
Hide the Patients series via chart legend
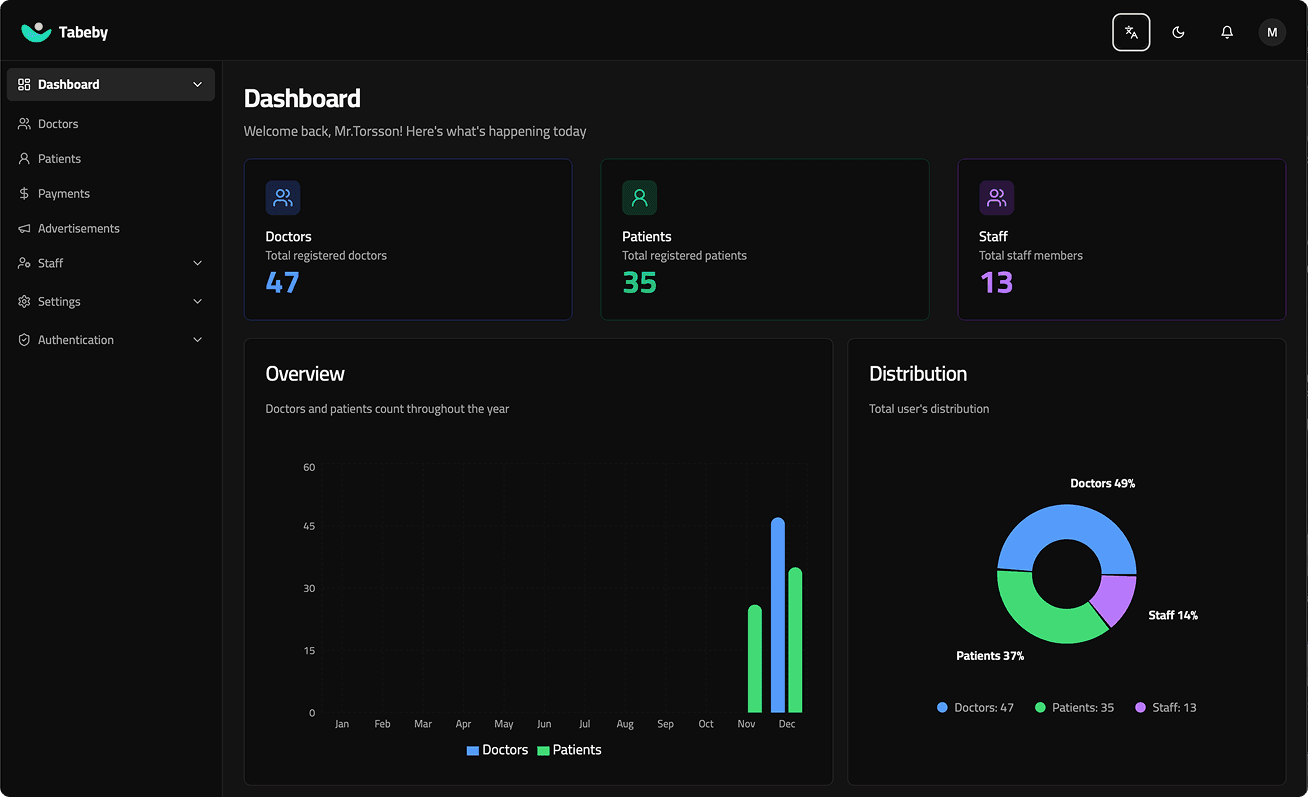pos(569,750)
